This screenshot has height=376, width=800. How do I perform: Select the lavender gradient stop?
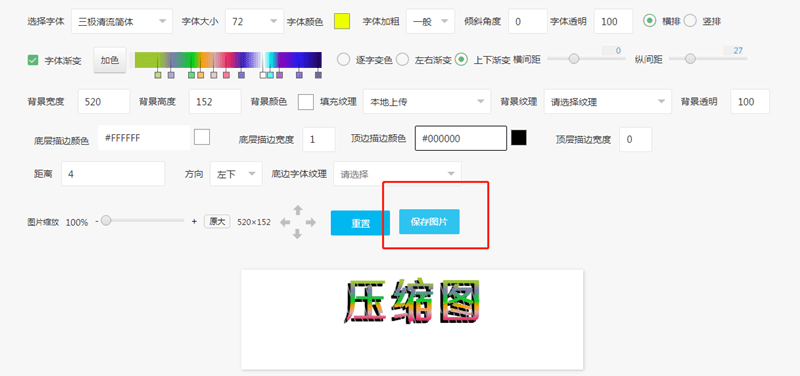(x=171, y=75)
